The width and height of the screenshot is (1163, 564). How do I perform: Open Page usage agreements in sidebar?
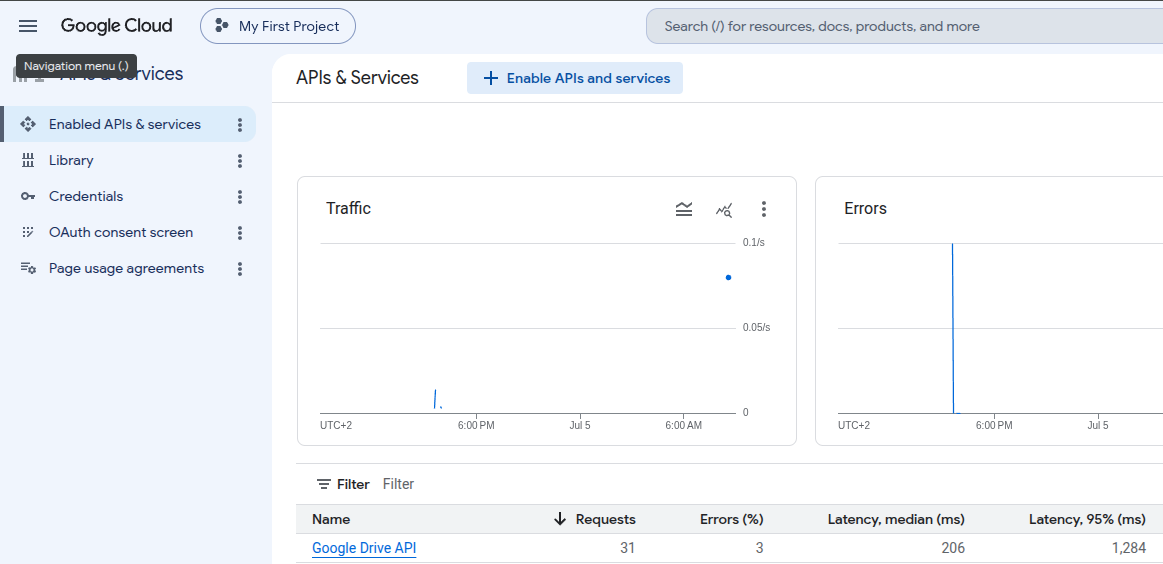pyautogui.click(x=126, y=269)
